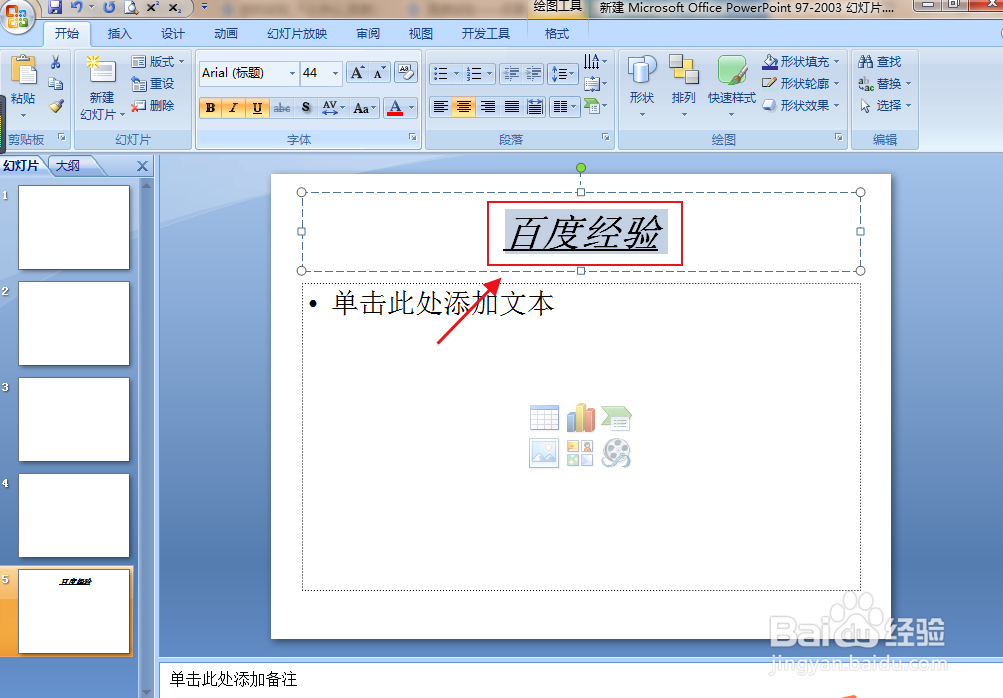Viewport: 1003px width, 698px height.
Task: Open the Slide Show (幻灯片放映) tab
Action: pyautogui.click(x=297, y=34)
